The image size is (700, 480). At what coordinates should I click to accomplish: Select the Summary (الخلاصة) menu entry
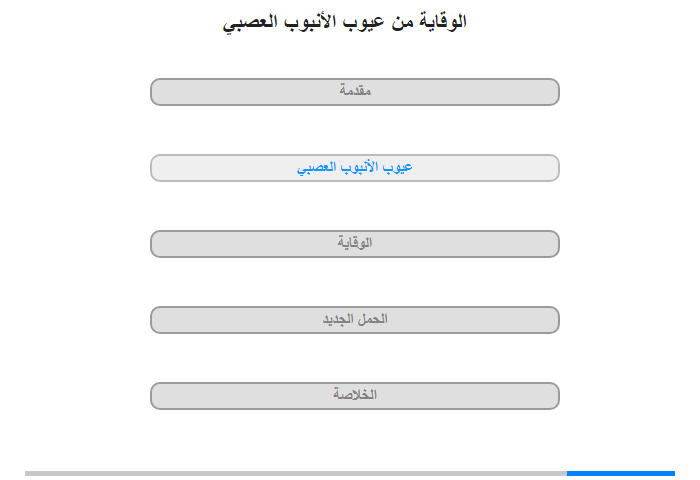(x=354, y=396)
